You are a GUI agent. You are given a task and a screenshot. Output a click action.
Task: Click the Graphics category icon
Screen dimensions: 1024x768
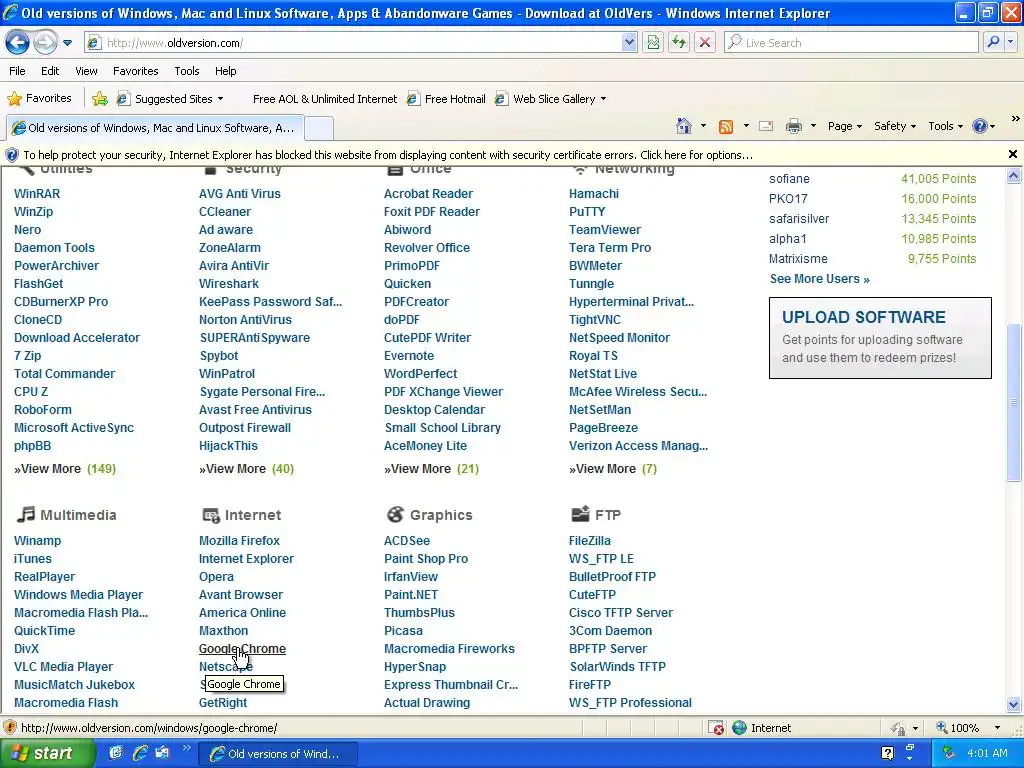395,515
